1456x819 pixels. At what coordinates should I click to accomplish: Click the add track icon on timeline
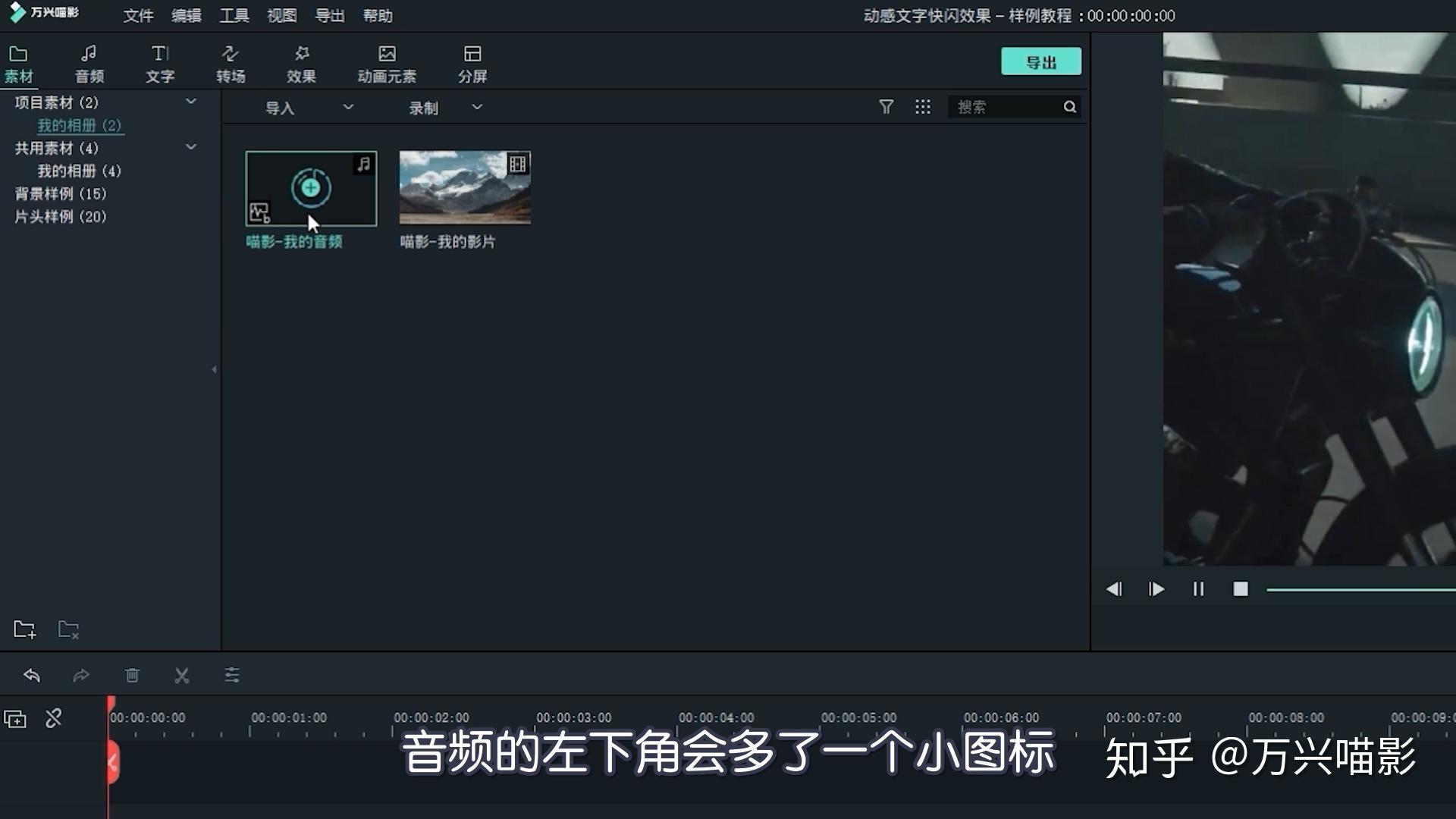(15, 718)
